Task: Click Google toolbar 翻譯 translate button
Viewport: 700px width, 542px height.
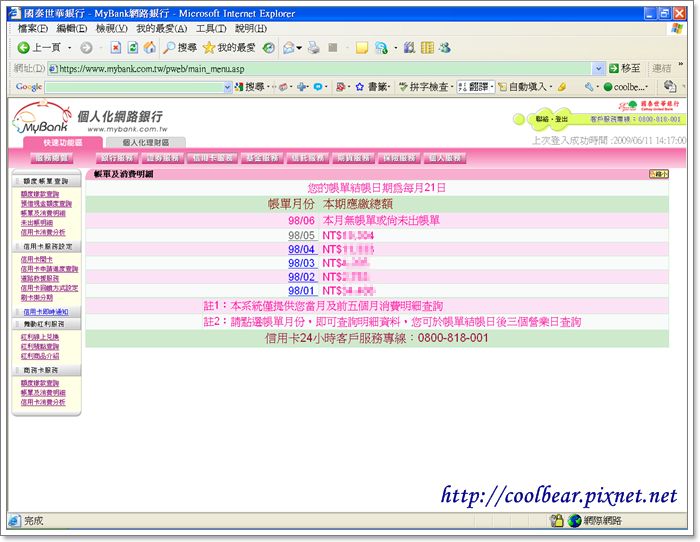Action: pyautogui.click(x=475, y=87)
